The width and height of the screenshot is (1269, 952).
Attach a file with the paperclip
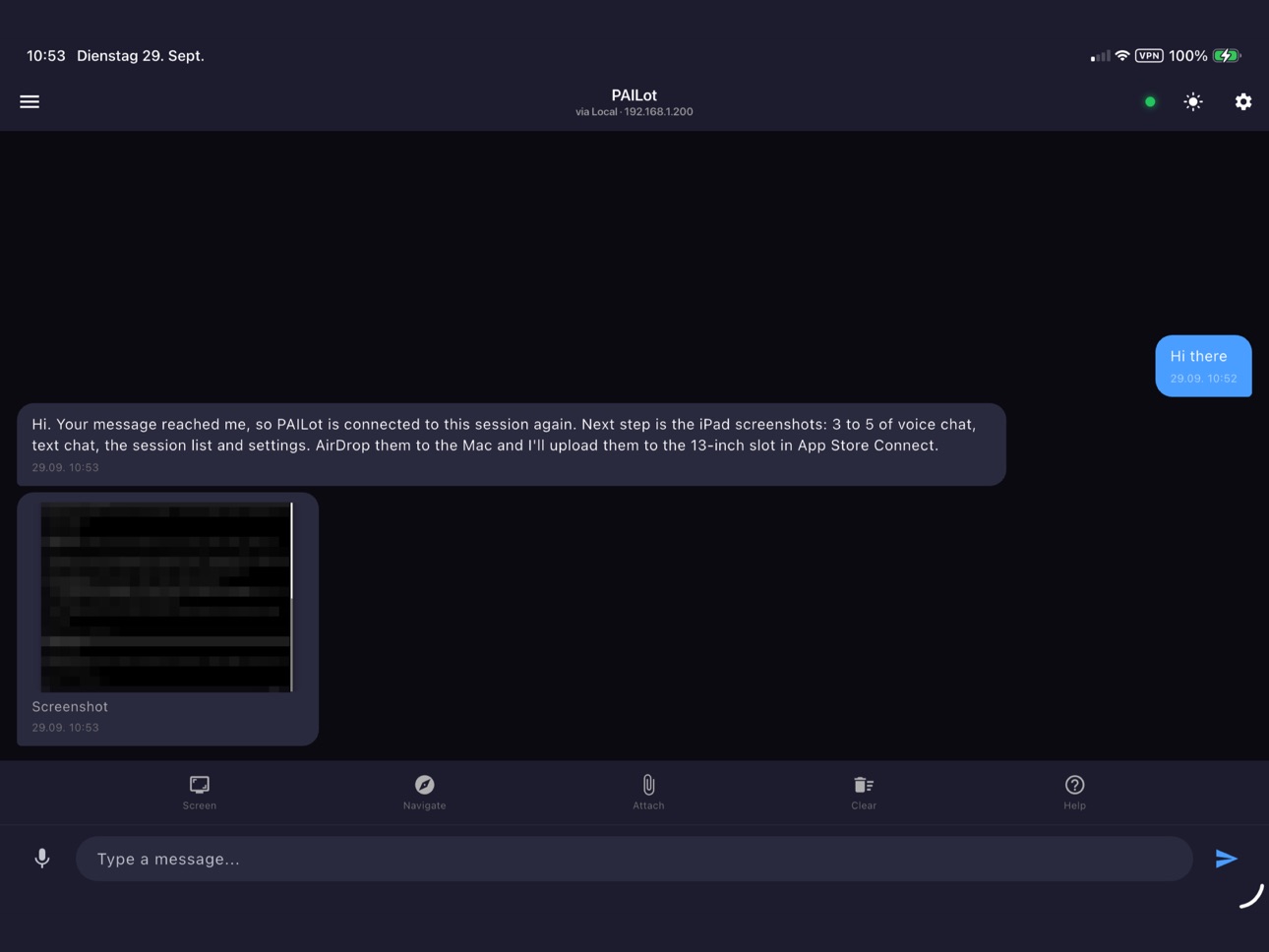pyautogui.click(x=648, y=792)
